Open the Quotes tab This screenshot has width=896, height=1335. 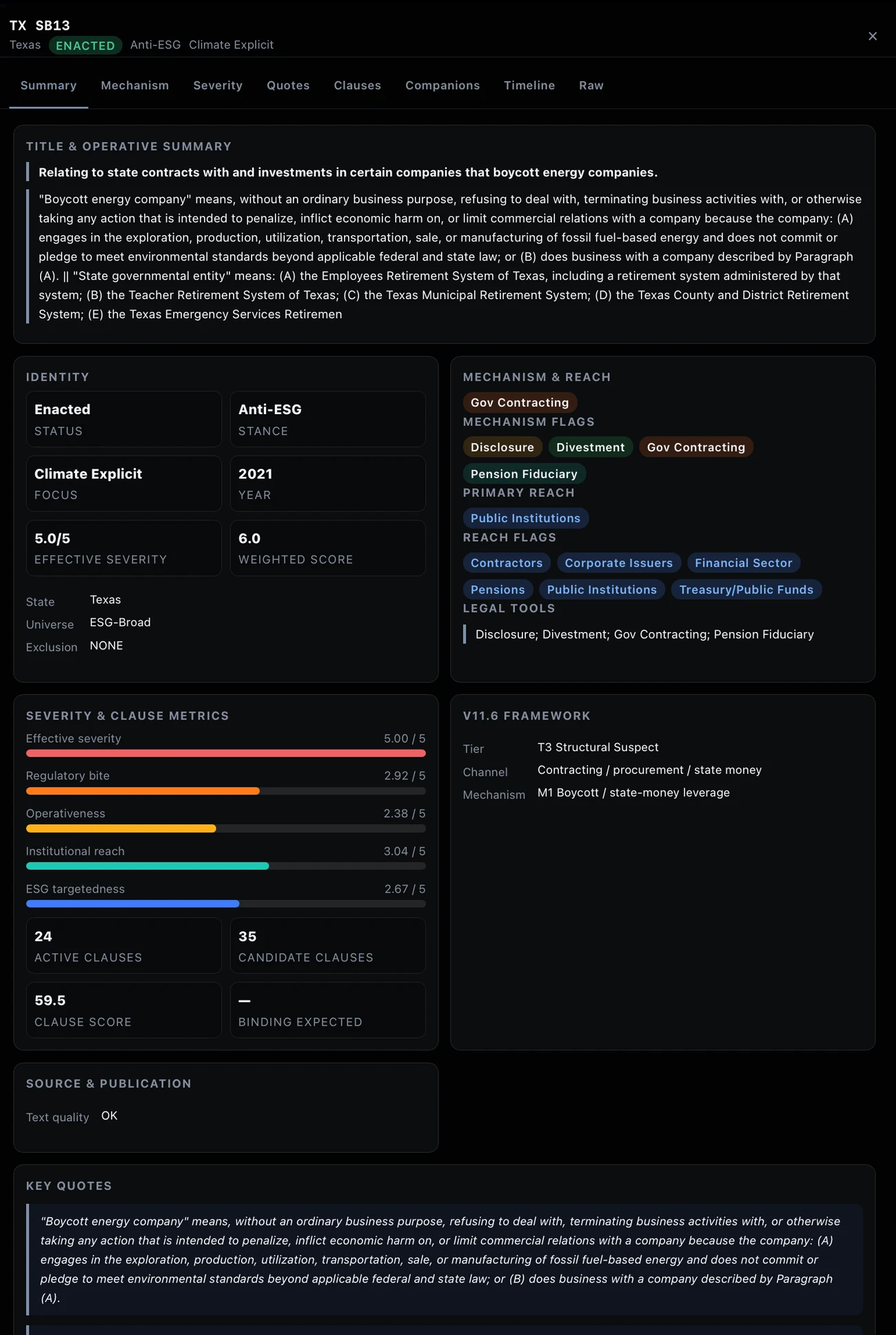[288, 85]
